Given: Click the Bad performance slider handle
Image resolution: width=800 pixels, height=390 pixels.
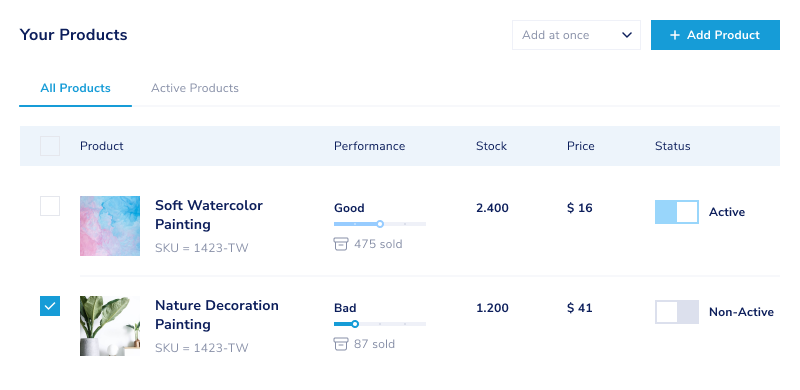Looking at the screenshot, I should tap(355, 324).
